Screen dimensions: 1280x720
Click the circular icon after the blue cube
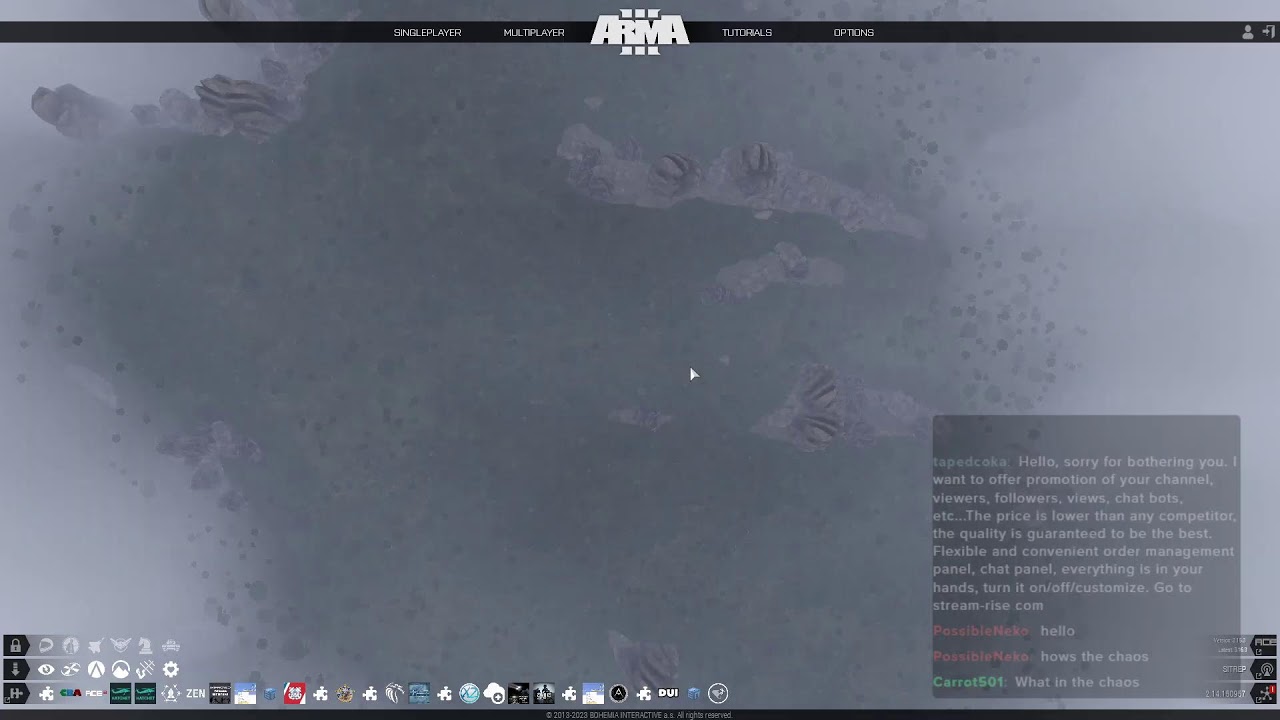point(718,693)
